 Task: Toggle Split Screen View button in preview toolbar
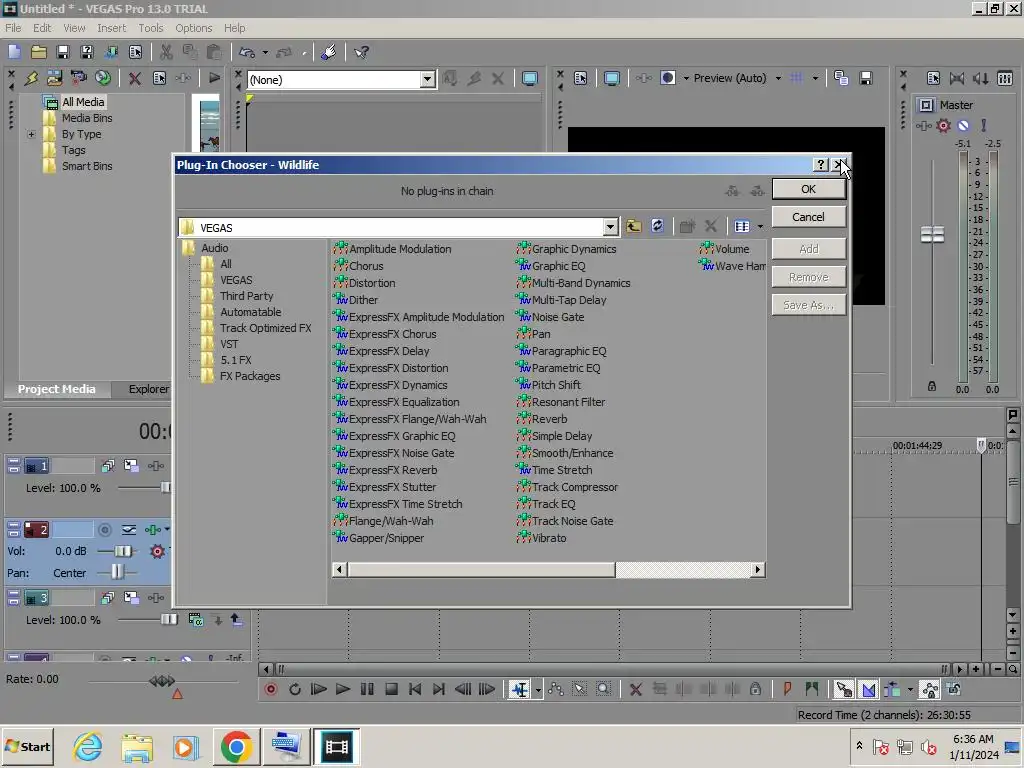coord(668,78)
